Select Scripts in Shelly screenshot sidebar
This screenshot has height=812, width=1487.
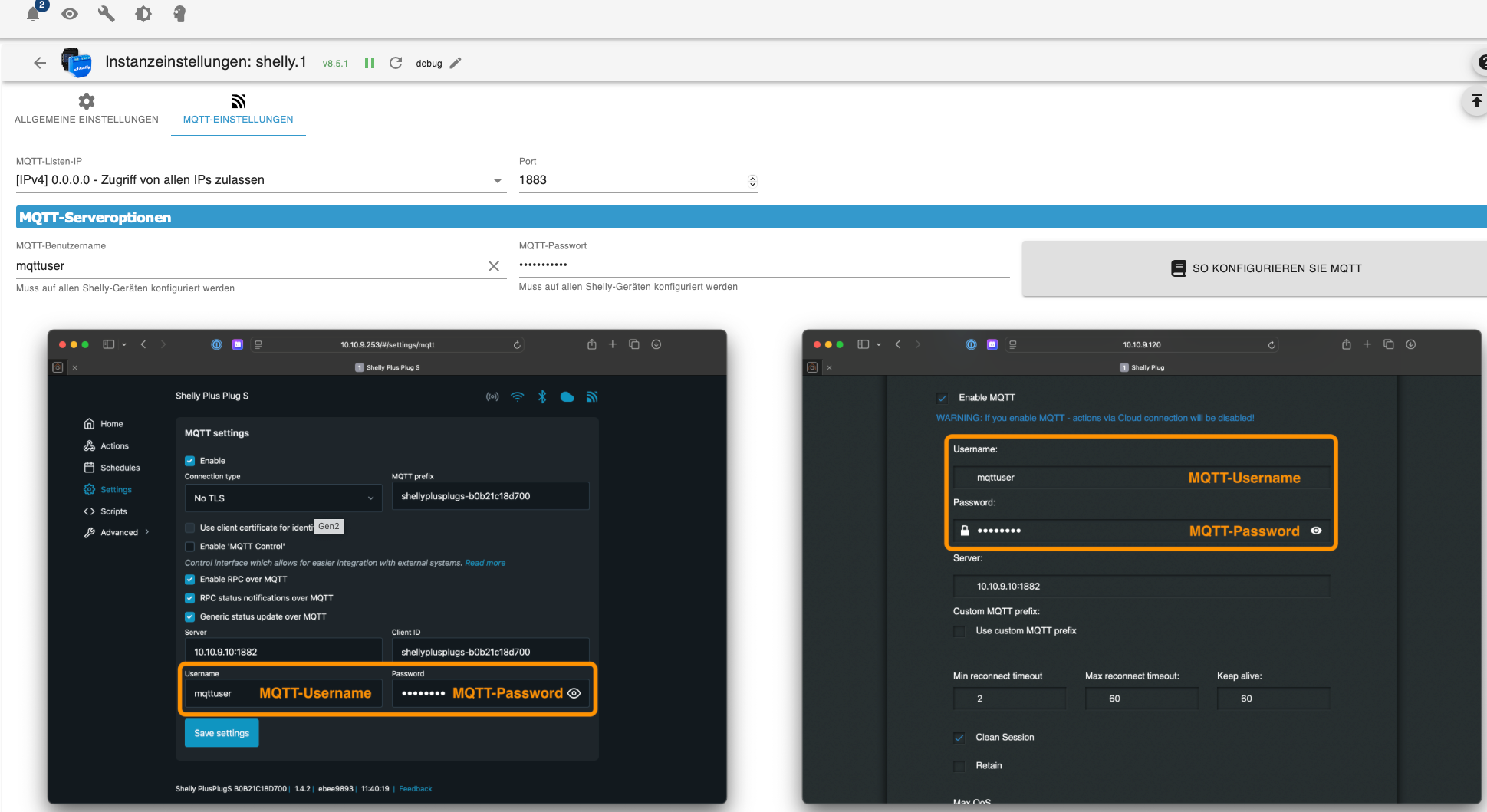[106, 511]
